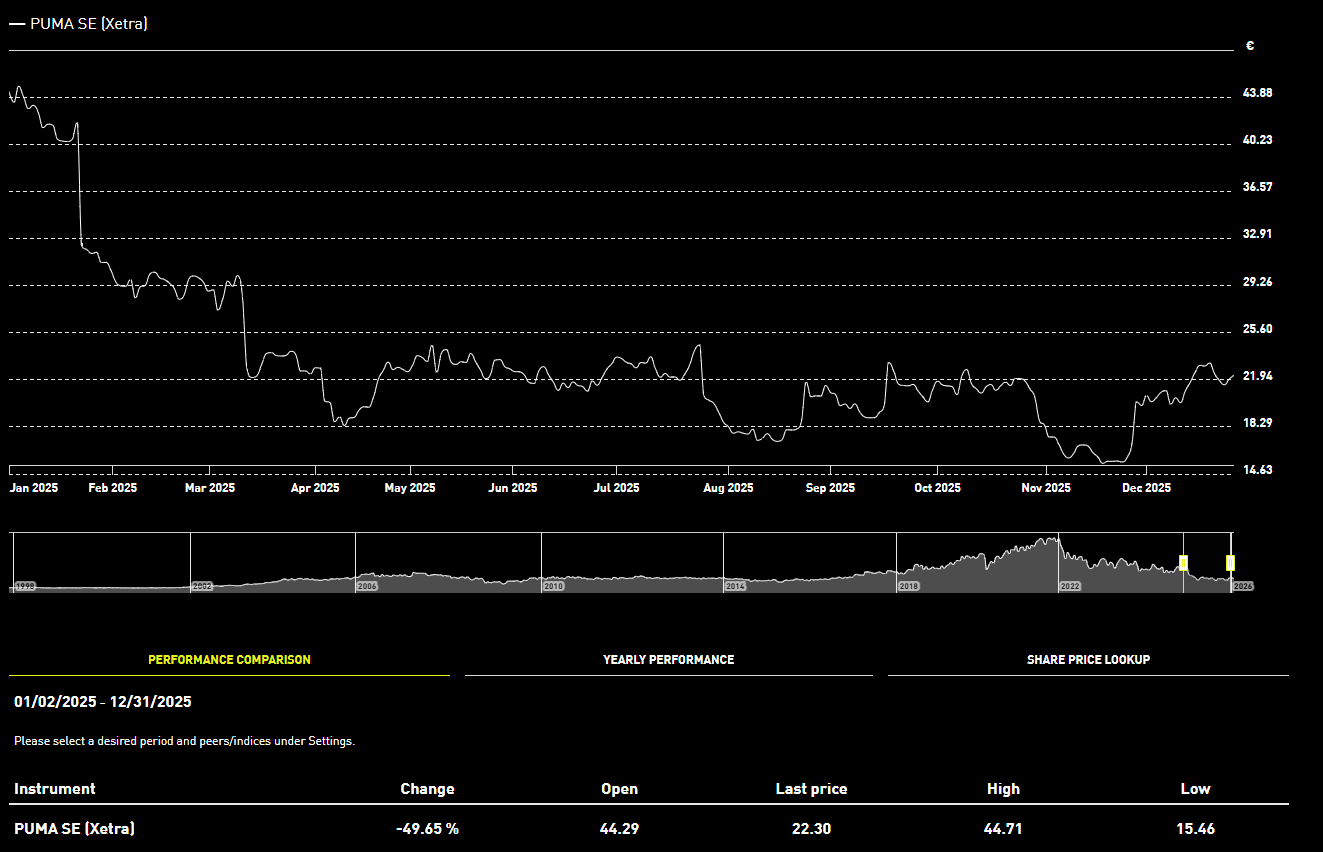This screenshot has width=1323, height=852.
Task: Click the Feb 2025 axis label
Action: [113, 488]
